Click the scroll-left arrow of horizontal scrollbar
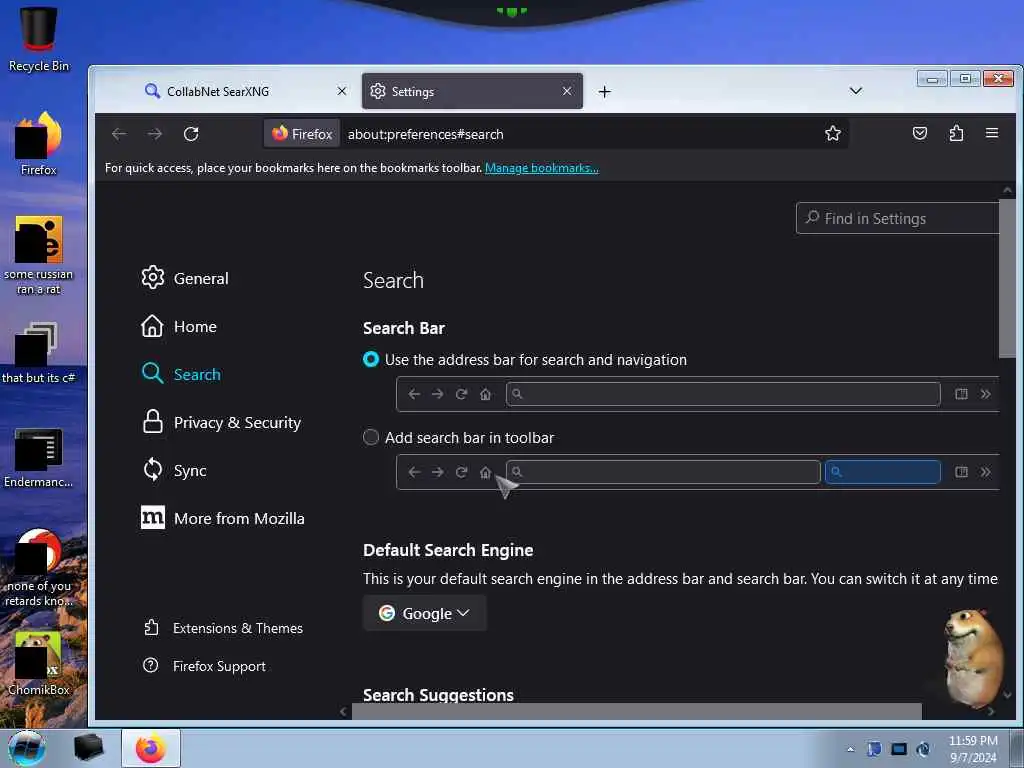Screen dimensions: 1024x768 [344, 712]
